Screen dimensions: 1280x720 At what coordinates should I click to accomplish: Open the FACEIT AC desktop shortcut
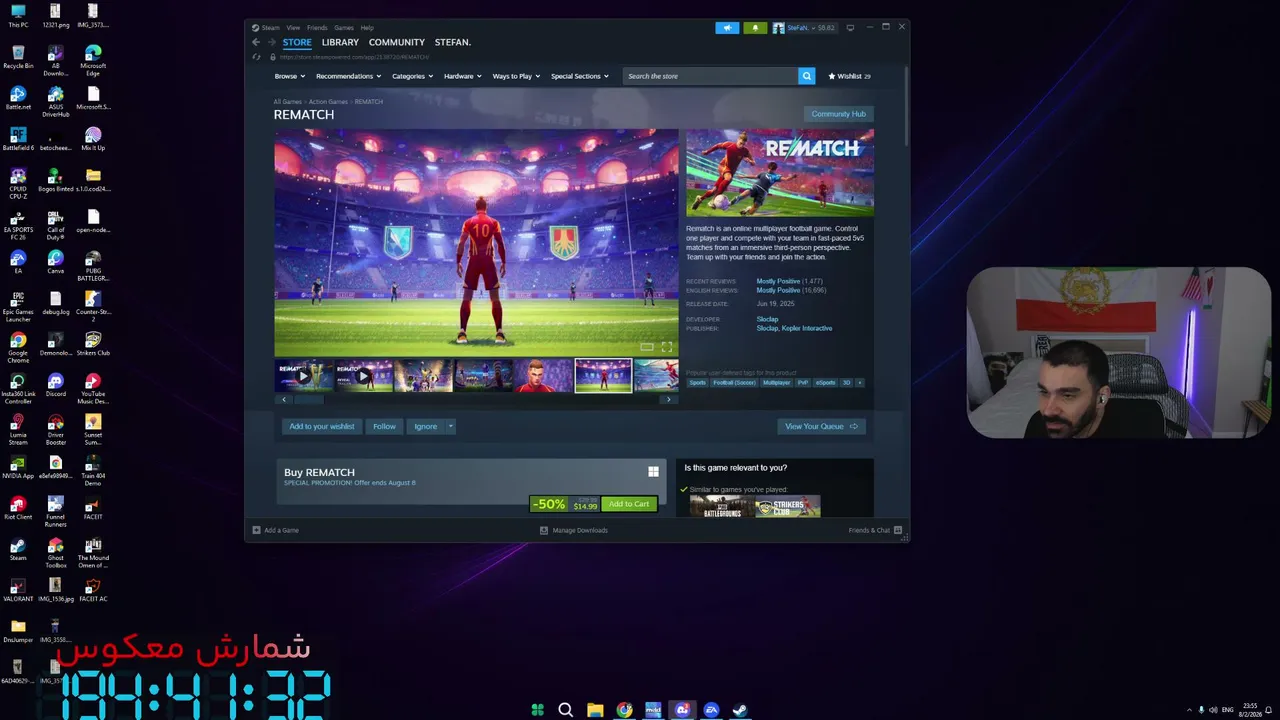[x=93, y=590]
